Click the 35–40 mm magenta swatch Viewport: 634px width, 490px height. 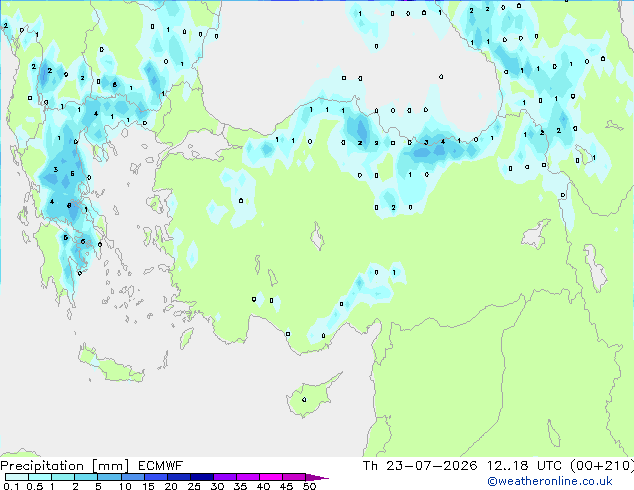click(248, 477)
